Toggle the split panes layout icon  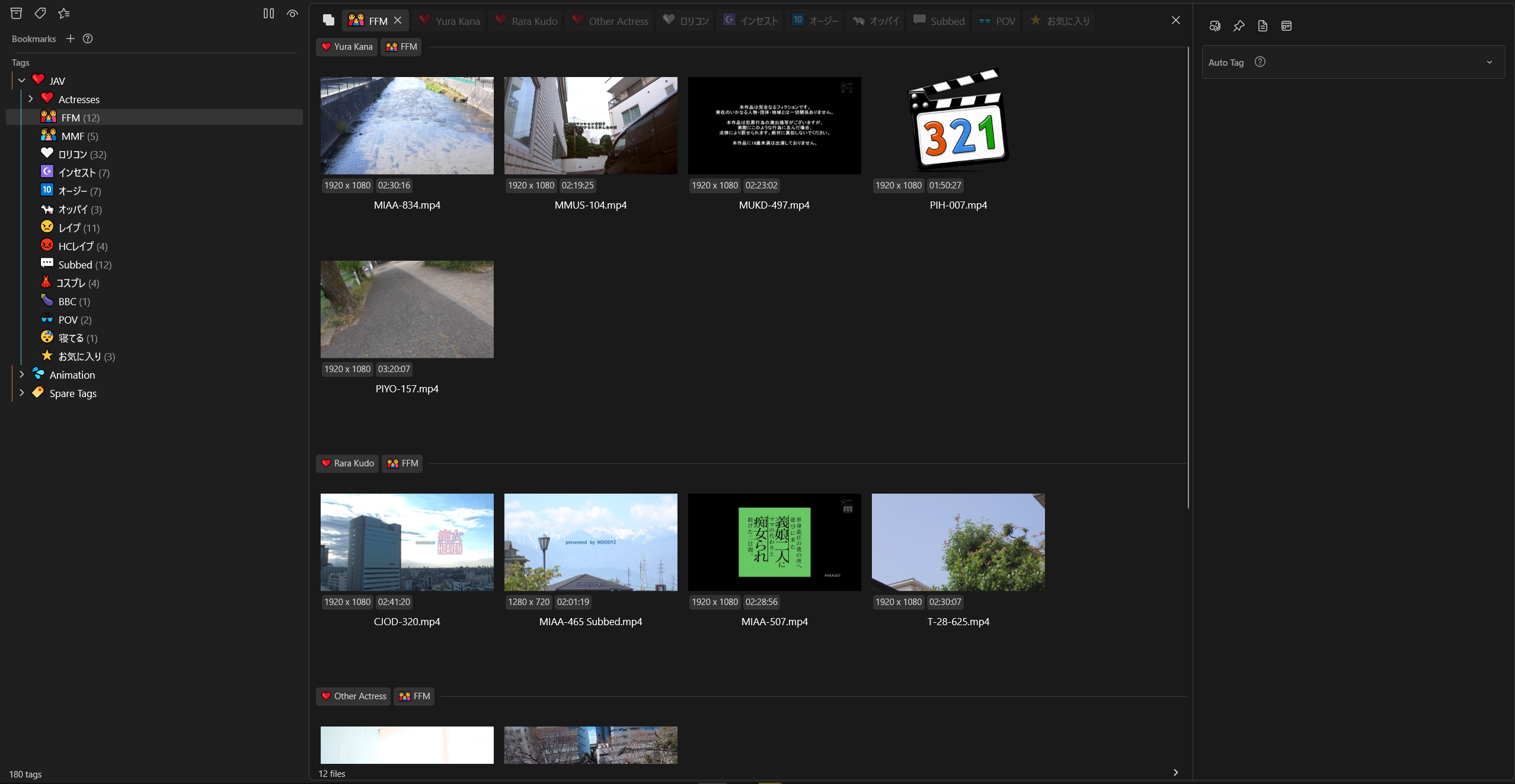(x=269, y=13)
